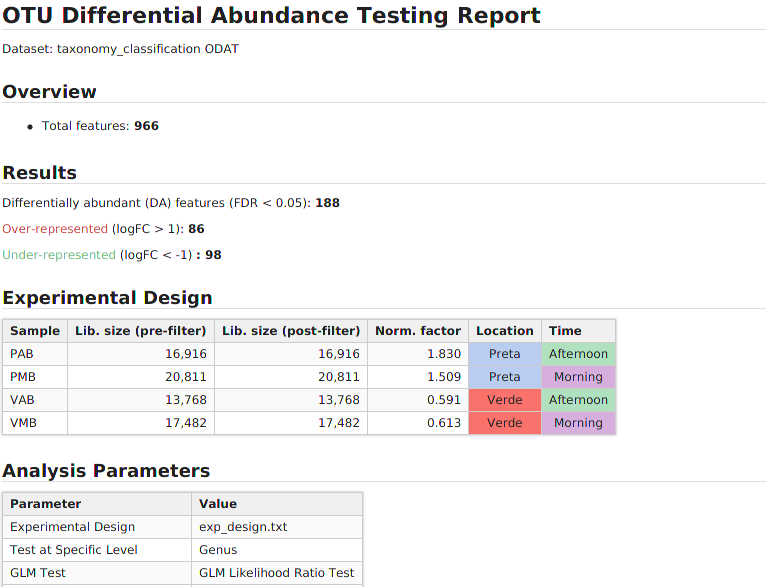The image size is (766, 587).
Task: Click the Analysis Parameters heading
Action: [x=106, y=471]
